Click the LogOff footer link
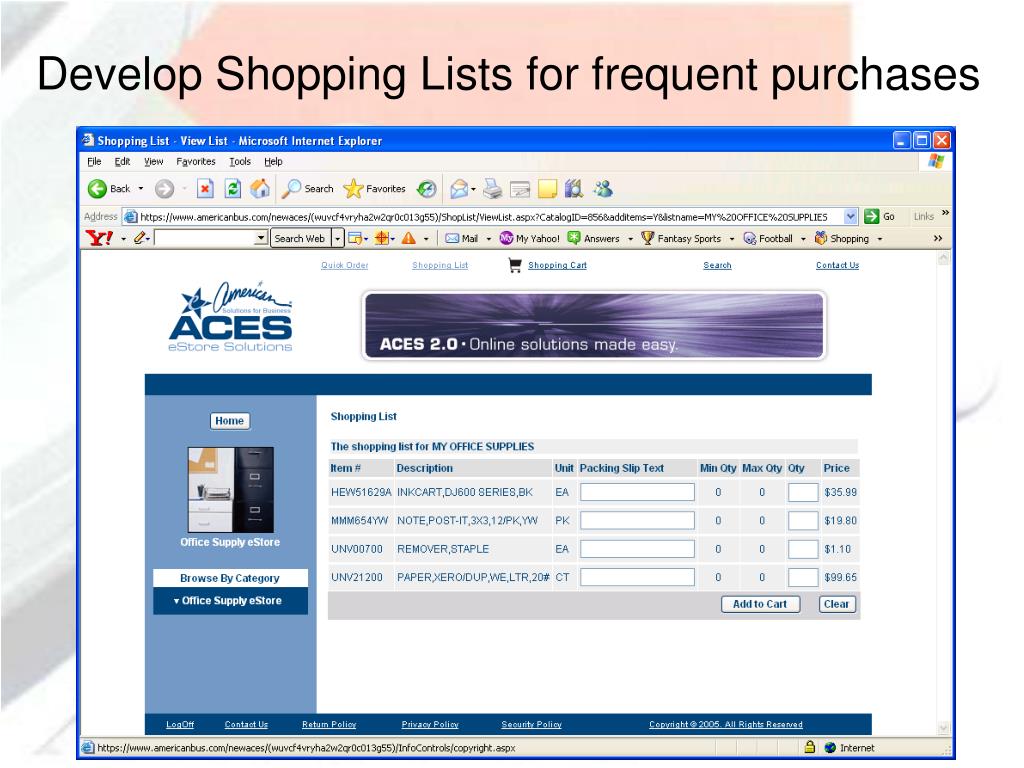 pyautogui.click(x=180, y=724)
